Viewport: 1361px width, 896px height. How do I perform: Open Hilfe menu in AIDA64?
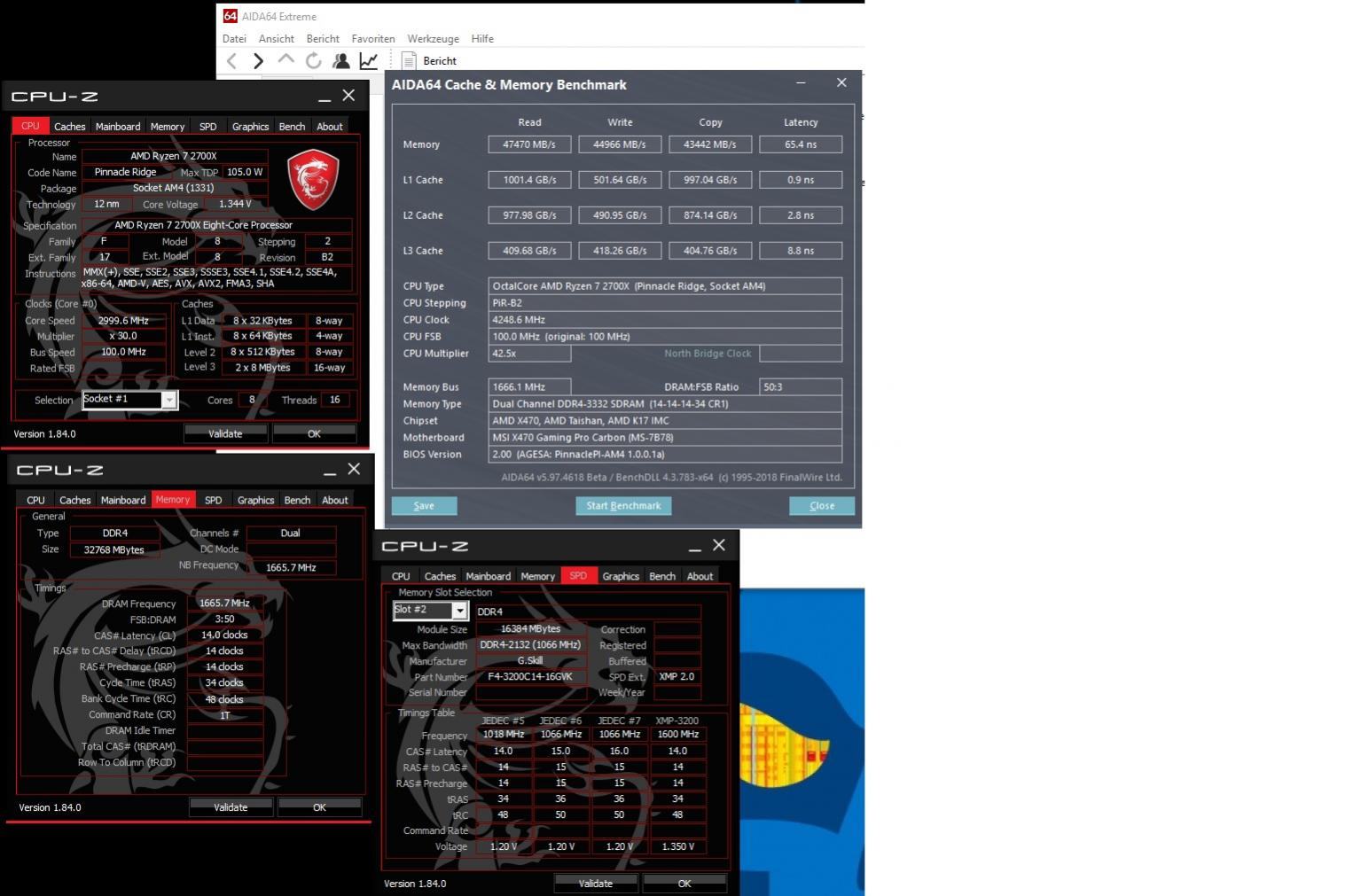(x=482, y=39)
